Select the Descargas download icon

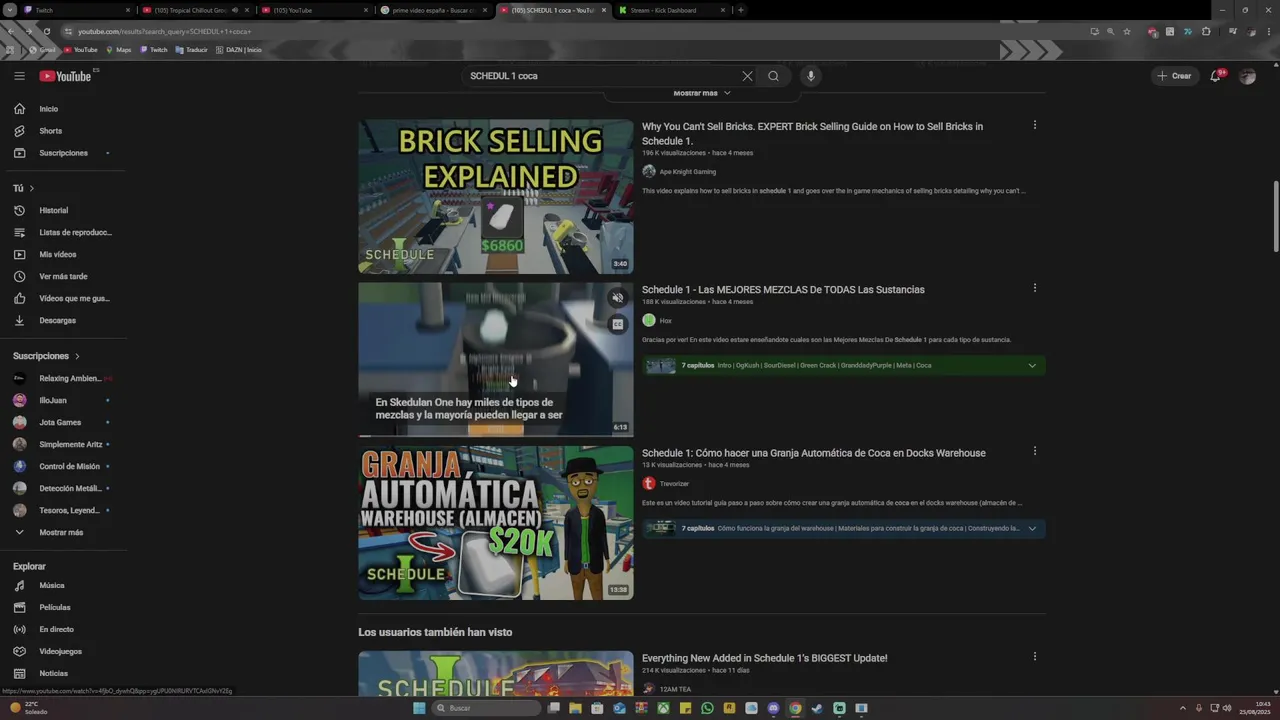tap(19, 321)
